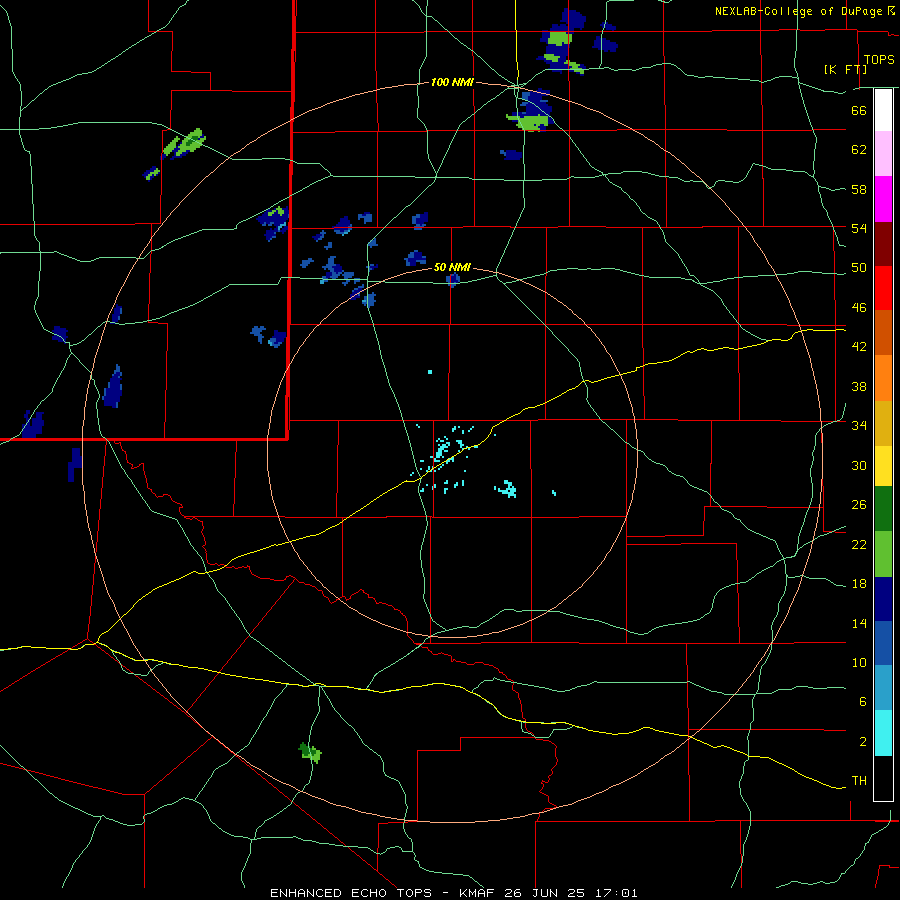Viewport: 900px width, 900px height.
Task: Click the gold legend swatch below 38
Action: pyautogui.click(x=883, y=423)
